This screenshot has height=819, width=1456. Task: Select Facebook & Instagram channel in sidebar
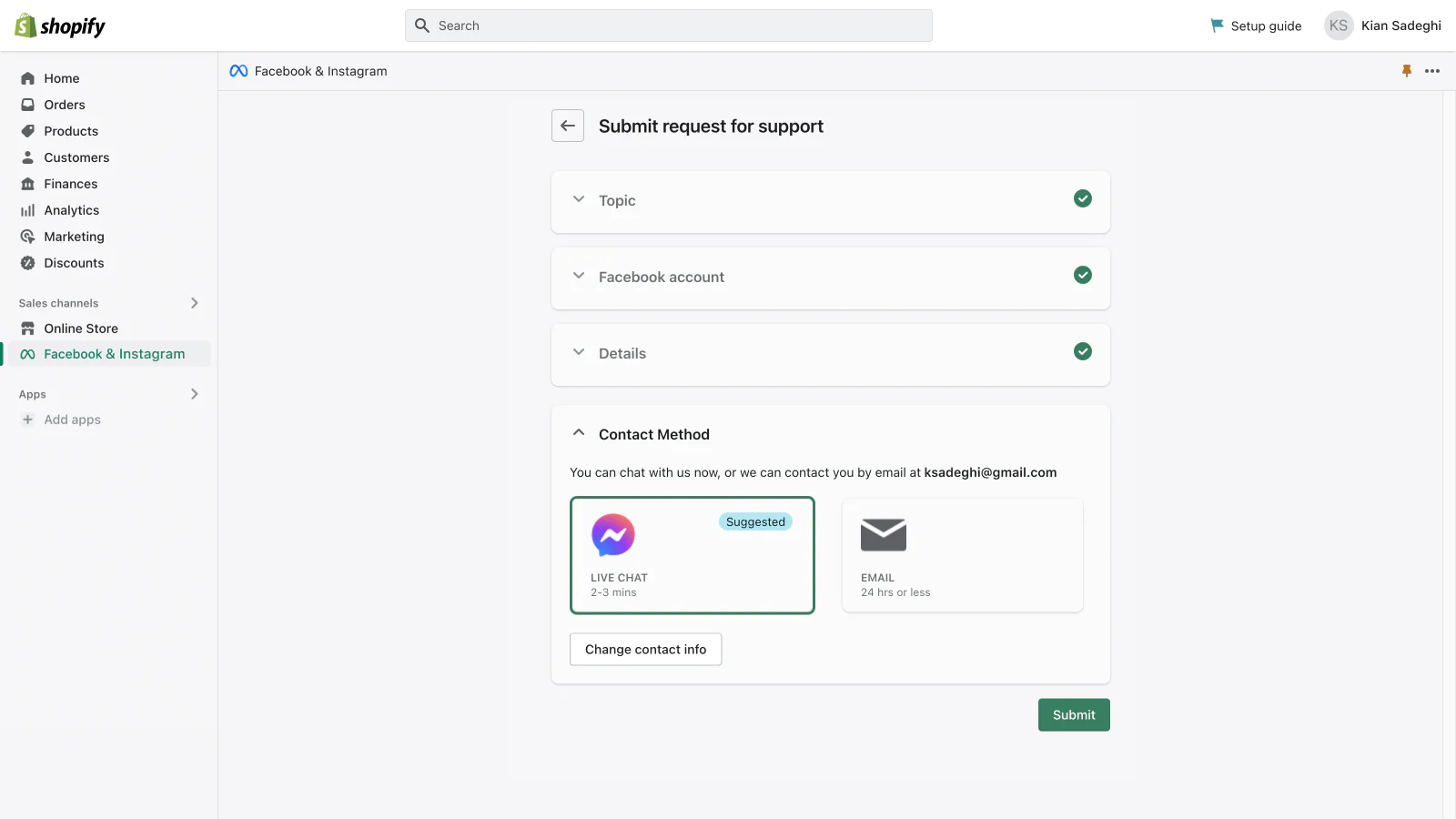(x=107, y=354)
